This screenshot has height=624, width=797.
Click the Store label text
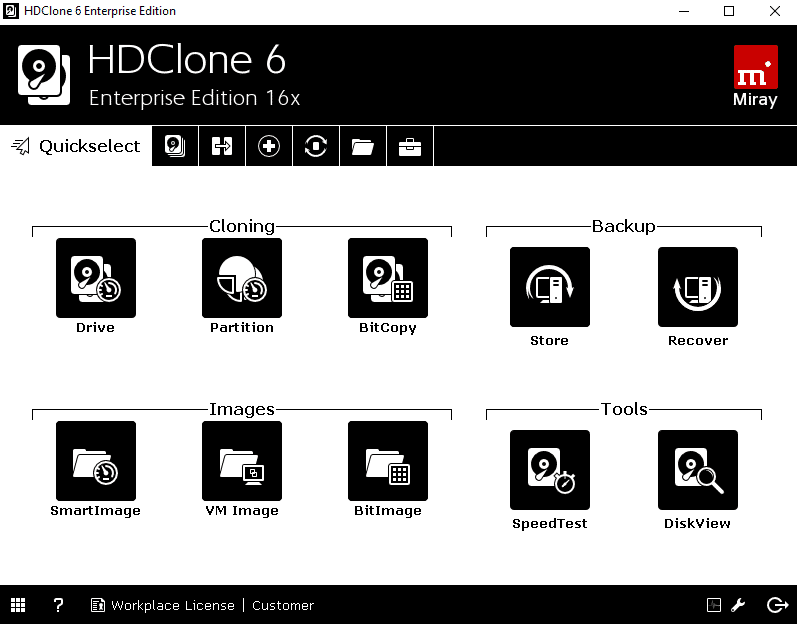coord(549,340)
